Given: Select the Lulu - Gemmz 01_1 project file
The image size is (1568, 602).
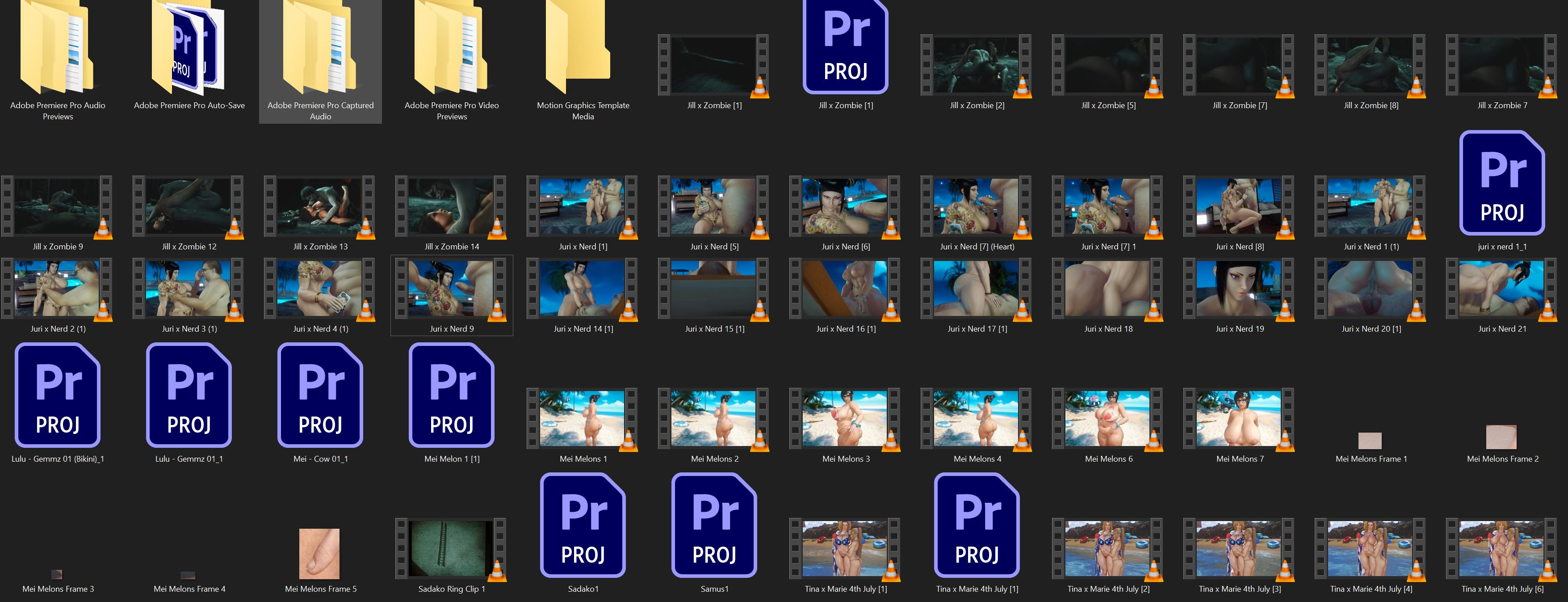Looking at the screenshot, I should point(189,395).
